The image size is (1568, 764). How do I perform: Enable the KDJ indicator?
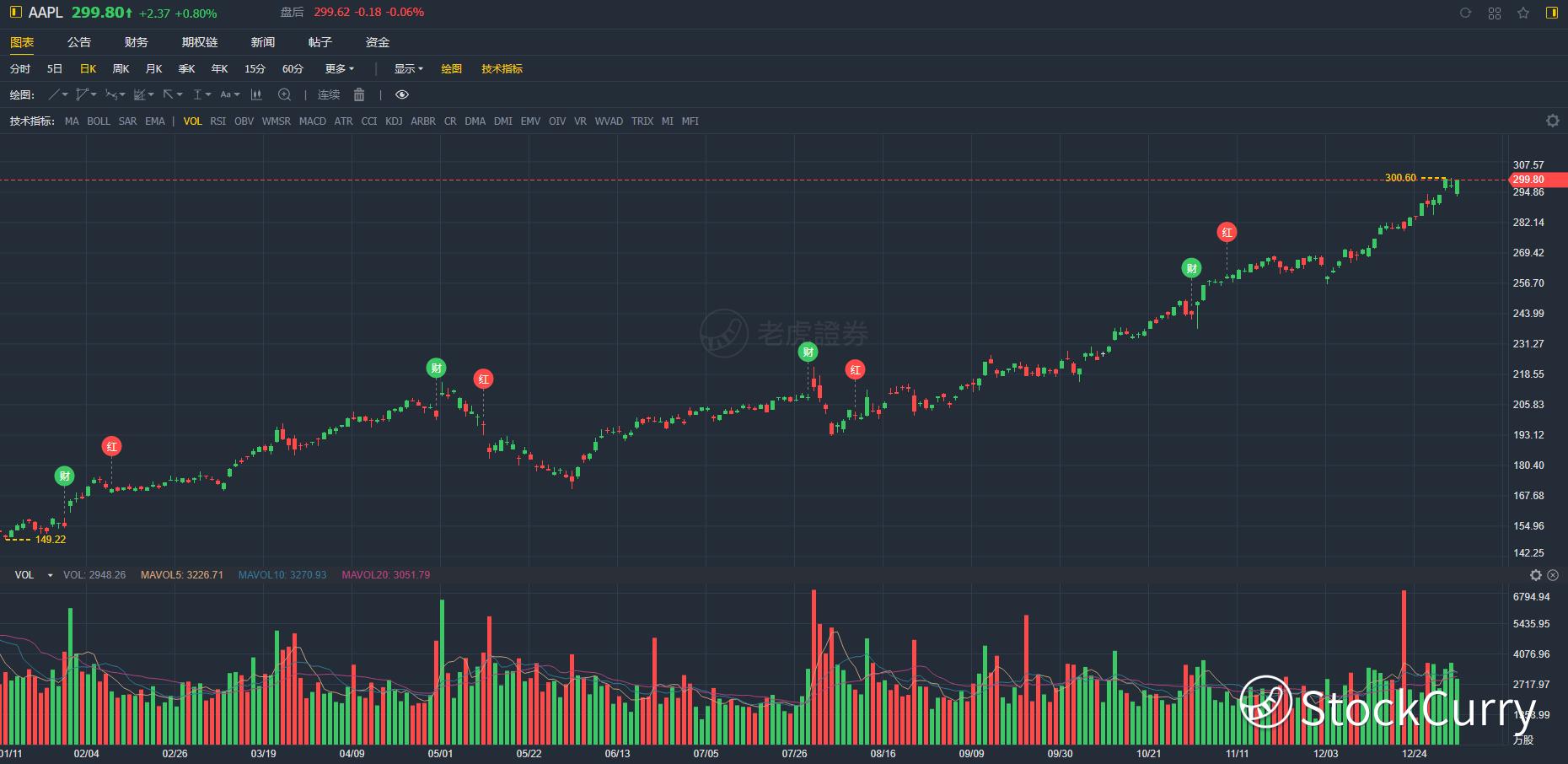click(x=394, y=121)
